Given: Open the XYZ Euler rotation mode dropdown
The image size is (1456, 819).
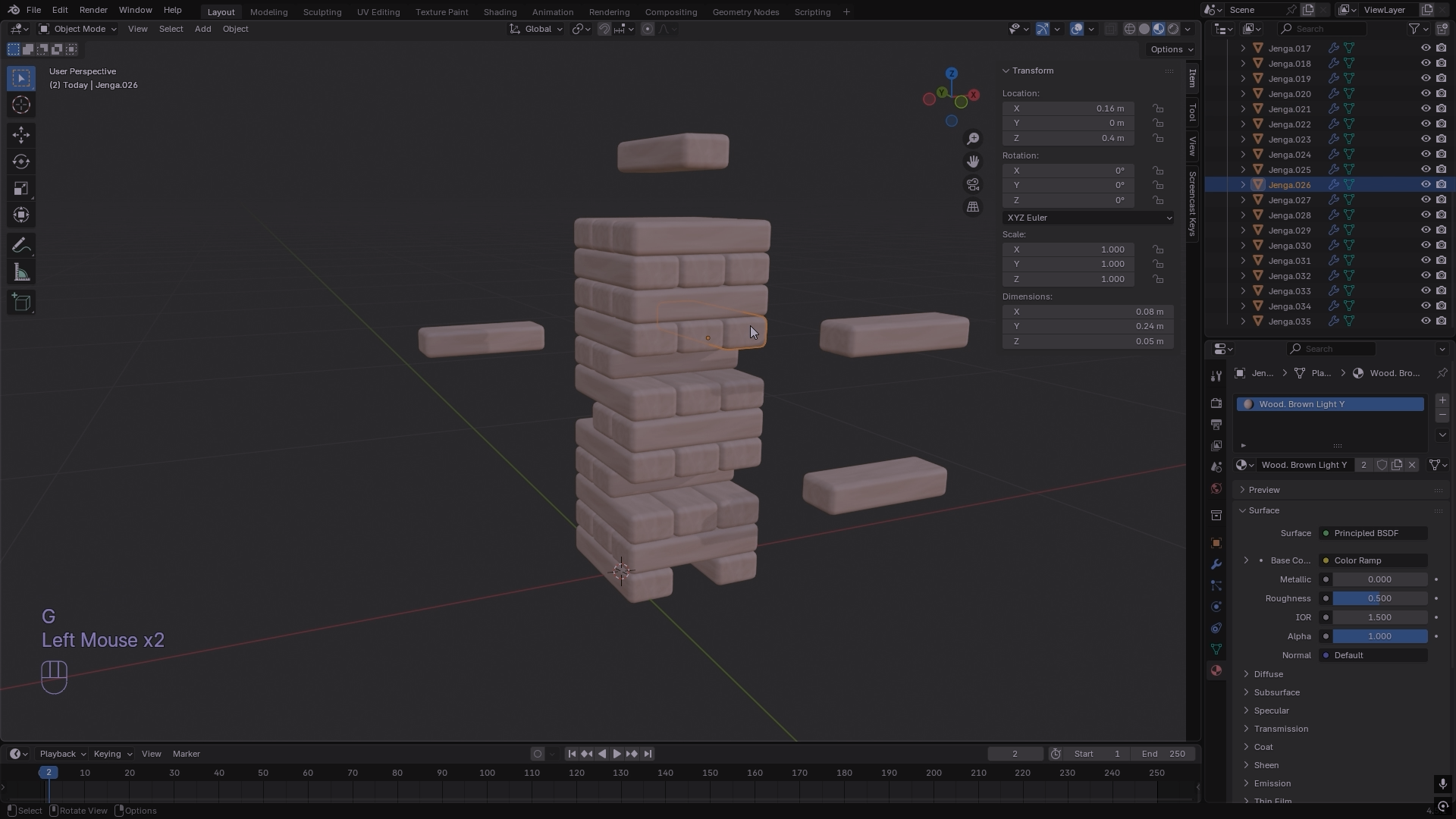Looking at the screenshot, I should [x=1088, y=218].
